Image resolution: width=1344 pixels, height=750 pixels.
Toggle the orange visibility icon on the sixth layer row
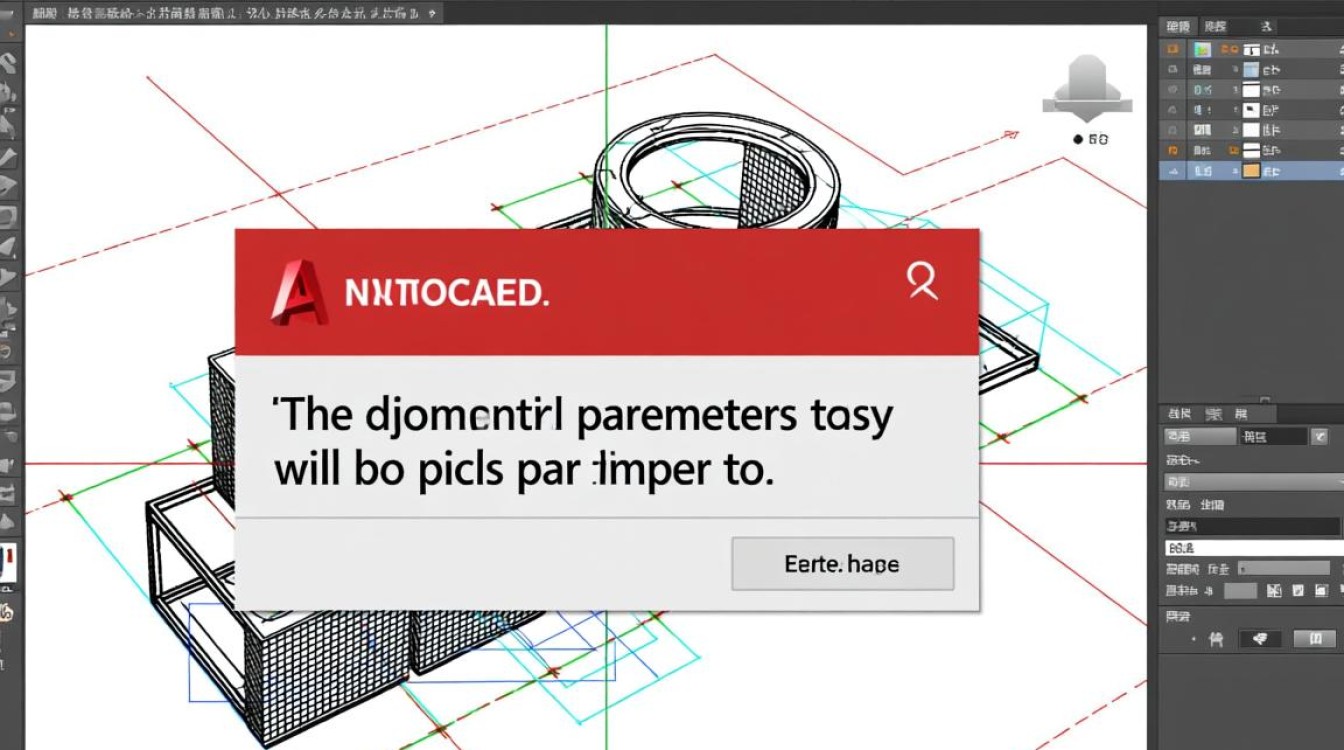pyautogui.click(x=1174, y=150)
